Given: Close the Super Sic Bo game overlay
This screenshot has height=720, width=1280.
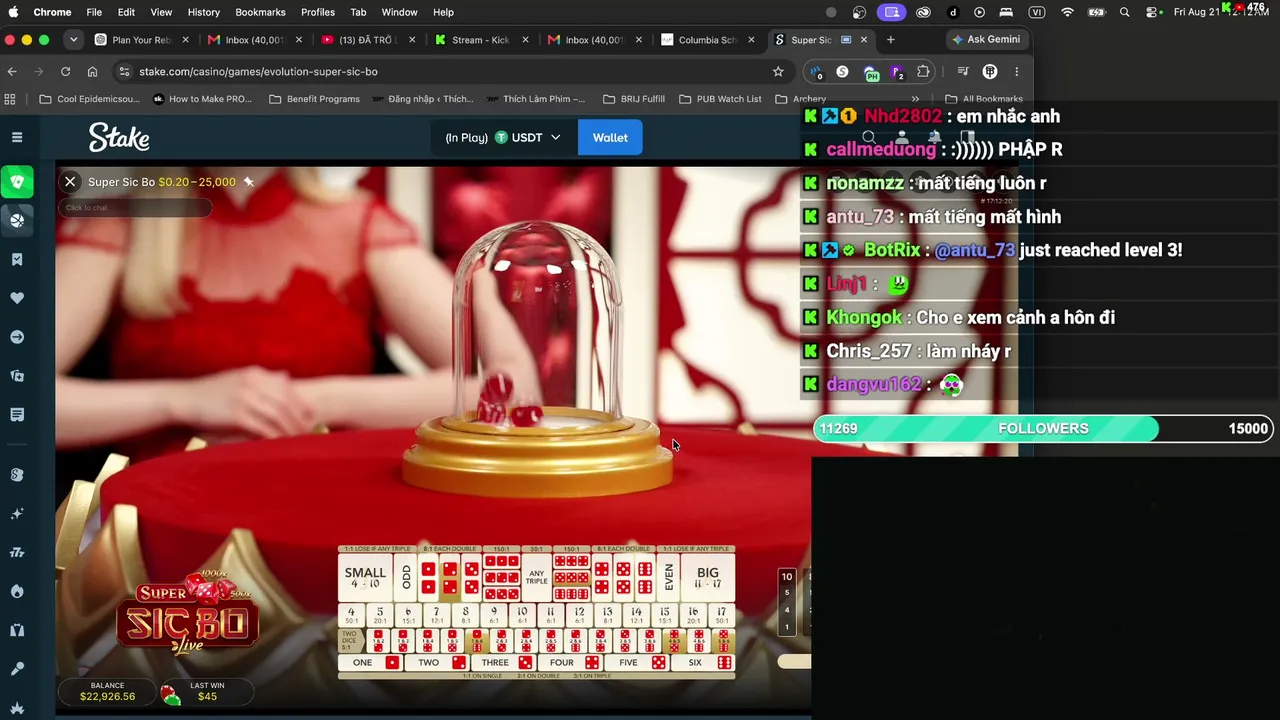Looking at the screenshot, I should (70, 181).
